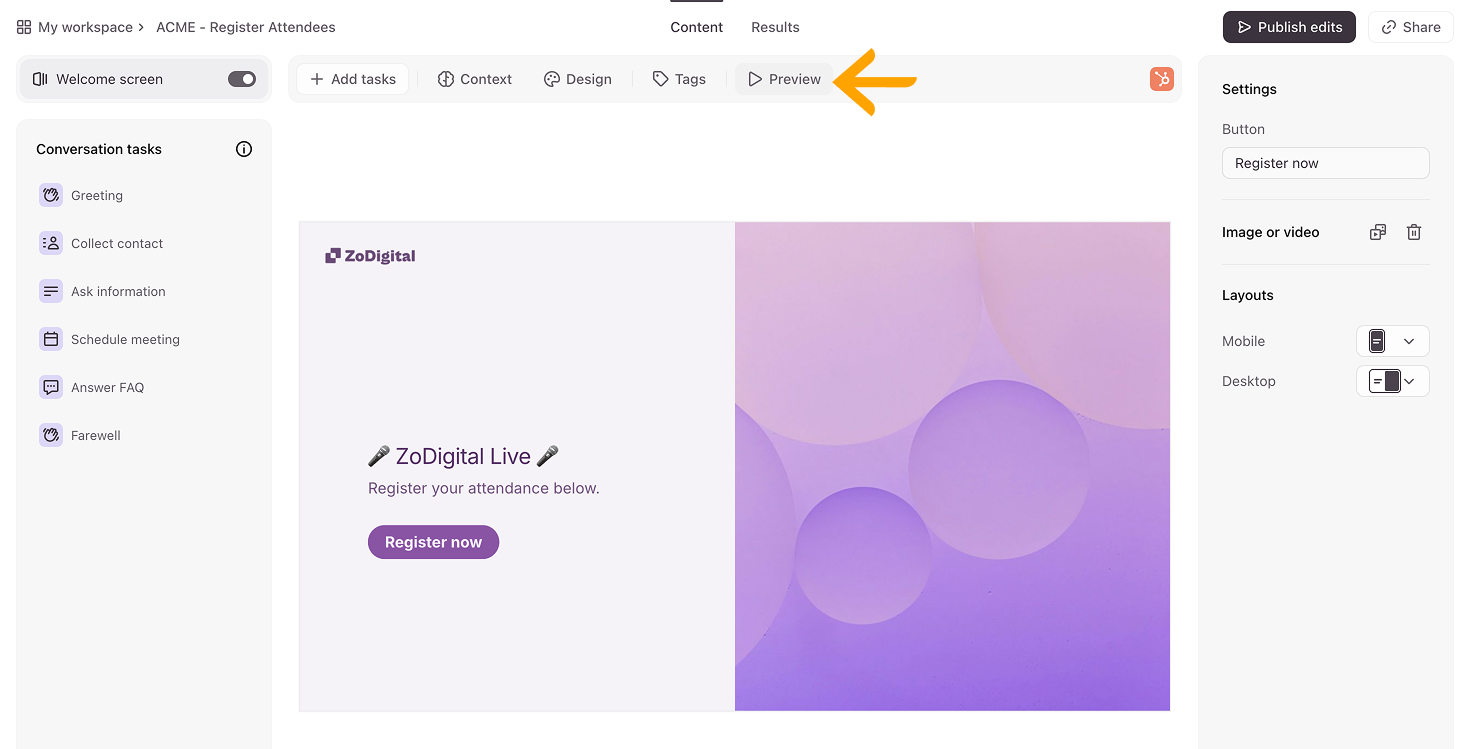
Task: Delete the image using trash icon
Action: pos(1414,232)
